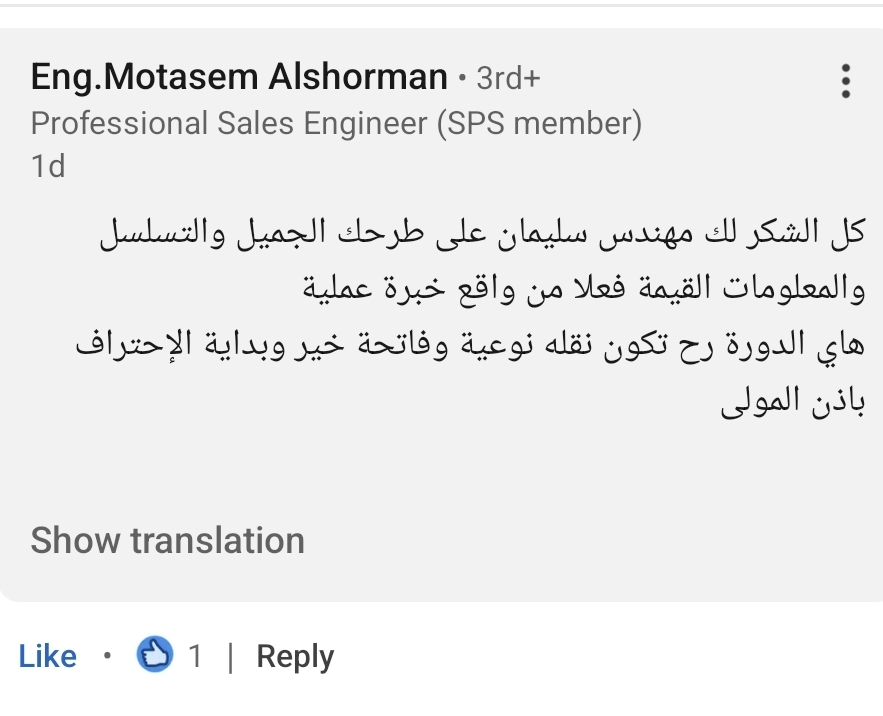Click the blue thumbs-up reaction icon
This screenshot has width=883, height=716.
point(155,654)
